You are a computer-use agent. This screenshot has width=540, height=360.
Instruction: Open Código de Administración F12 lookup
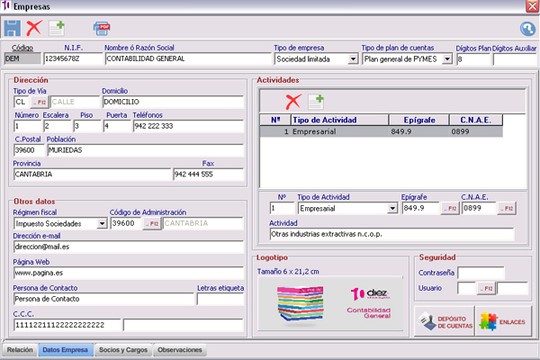point(152,224)
